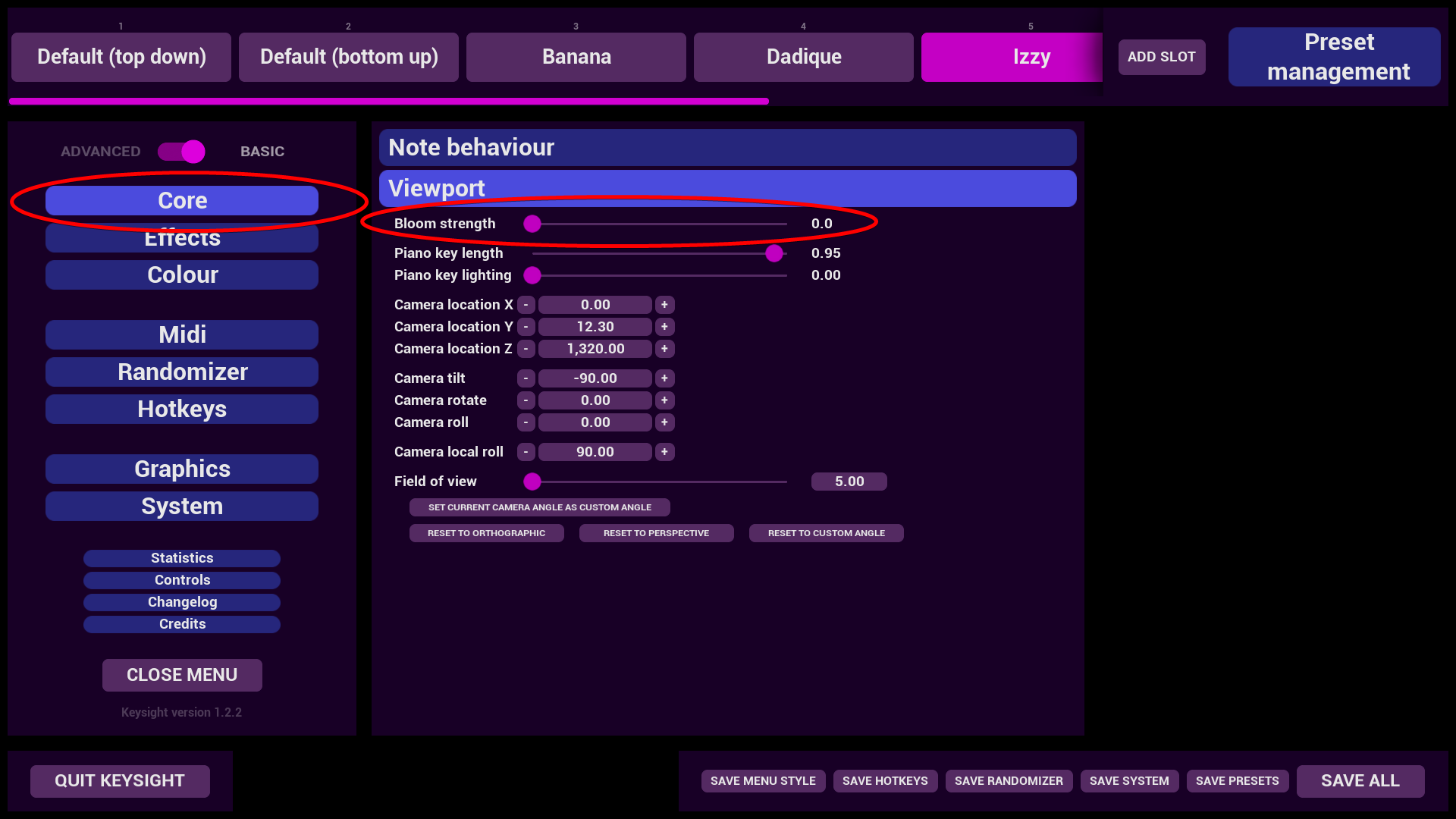The height and width of the screenshot is (819, 1456).
Task: Click Save All button
Action: pos(1360,781)
